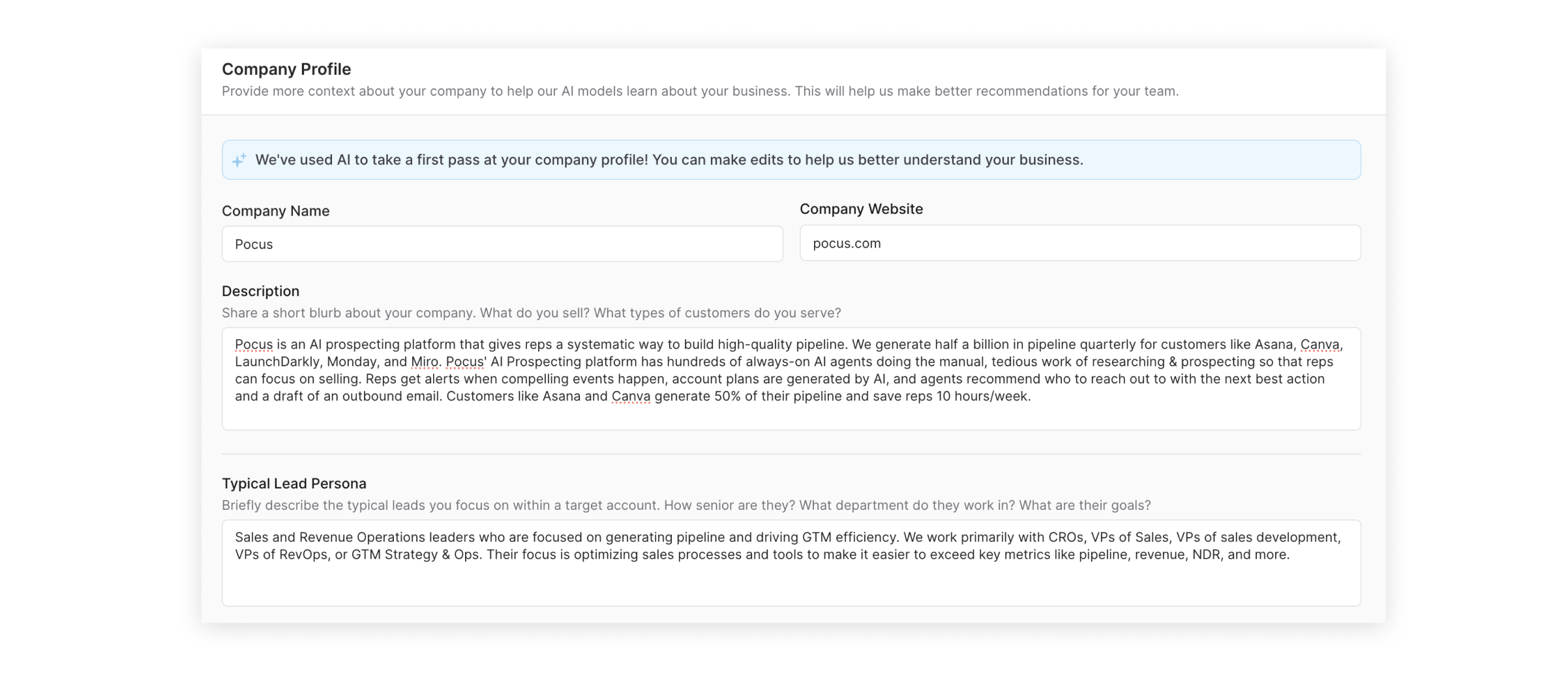Click inside the Typical Lead Persona text area

(791, 563)
